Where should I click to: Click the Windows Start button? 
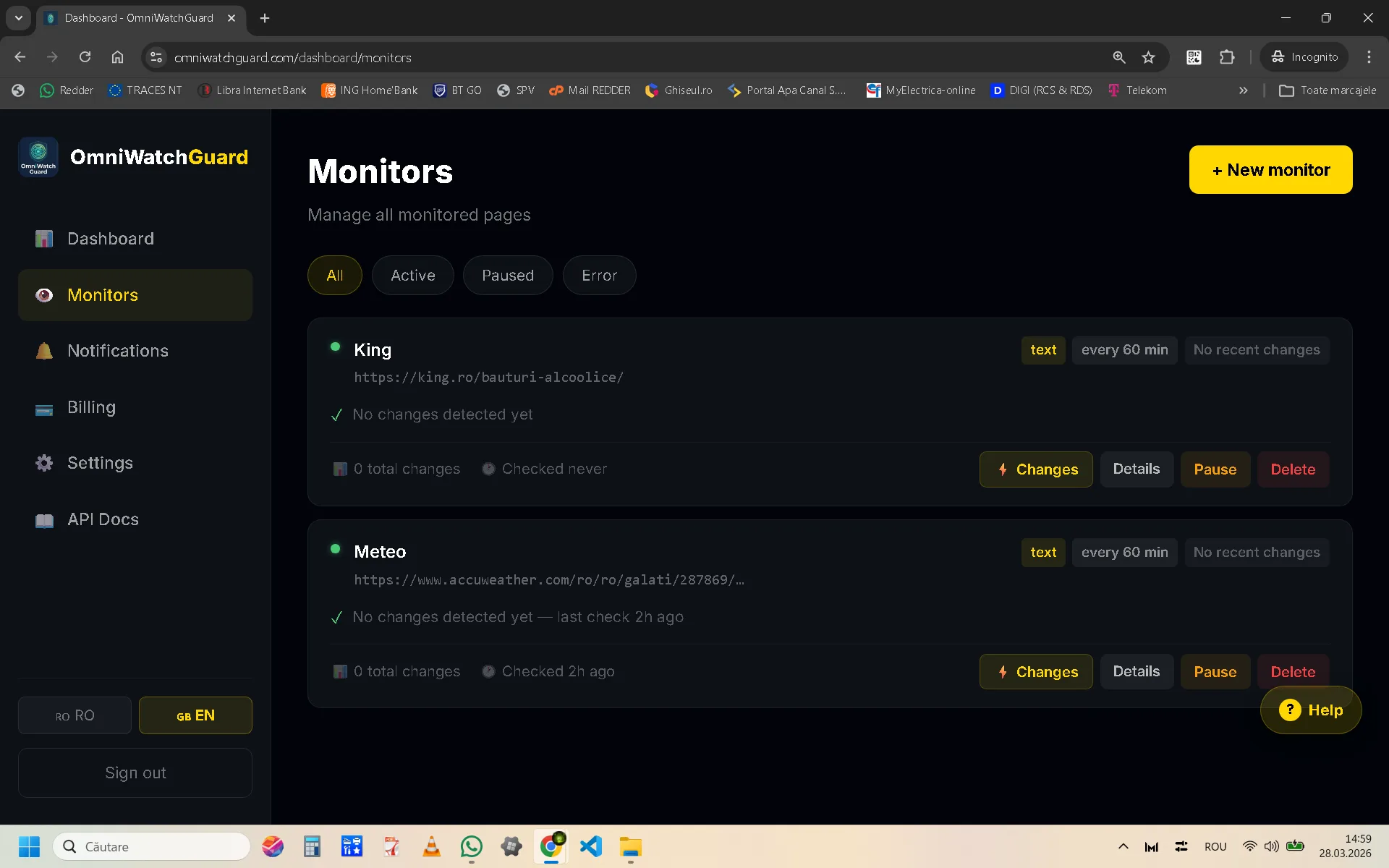(x=29, y=846)
